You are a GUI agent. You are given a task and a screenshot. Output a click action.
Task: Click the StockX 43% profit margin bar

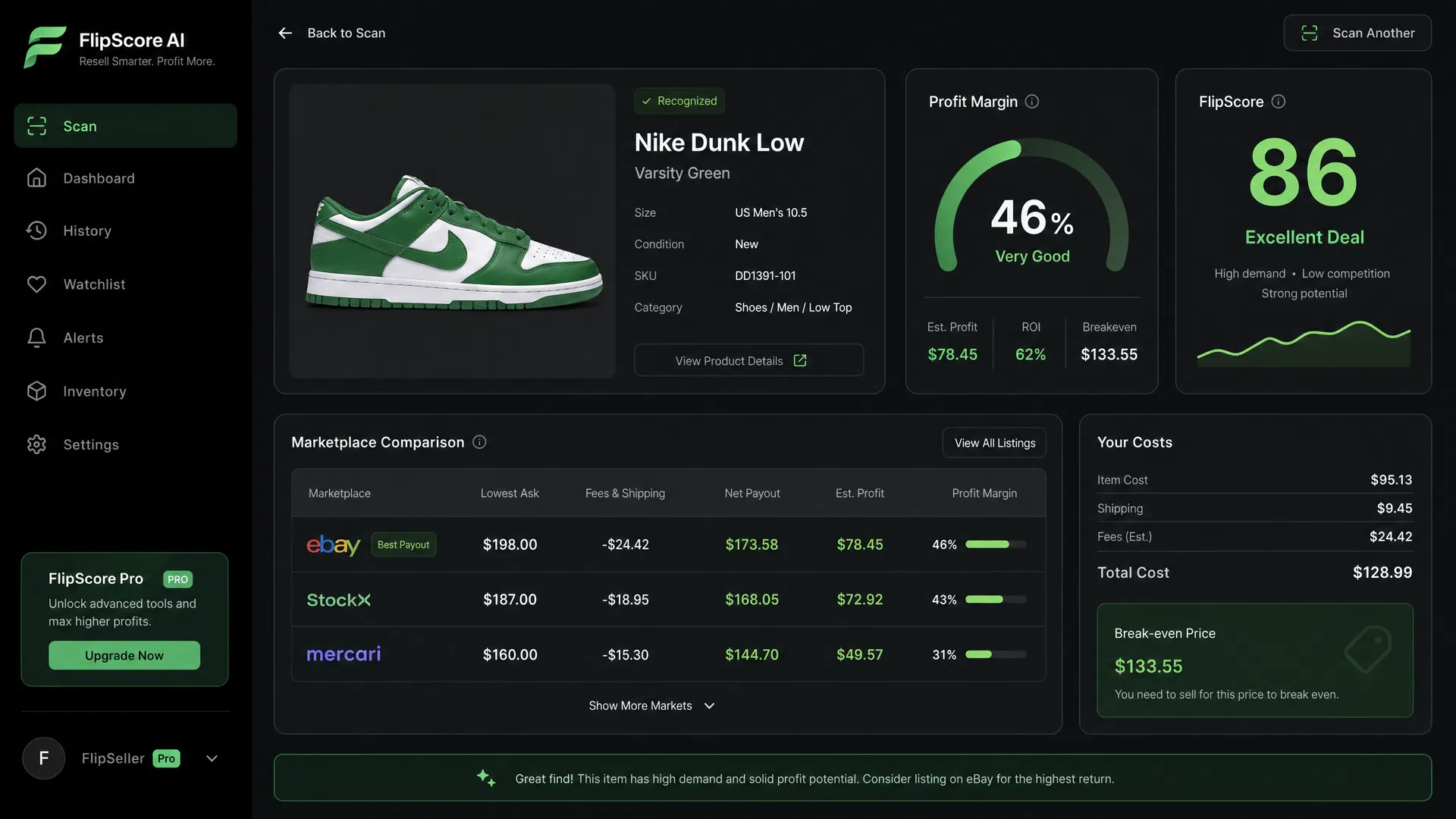[996, 599]
